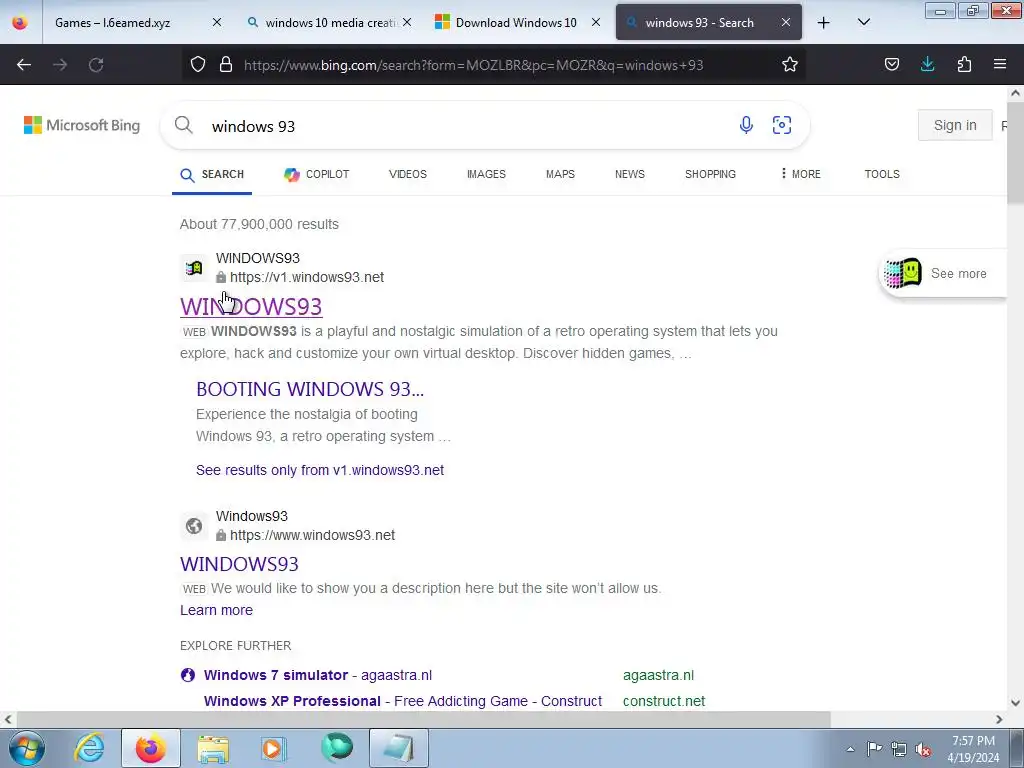Open the Firefox extensions icon
1024x768 pixels.
click(964, 65)
